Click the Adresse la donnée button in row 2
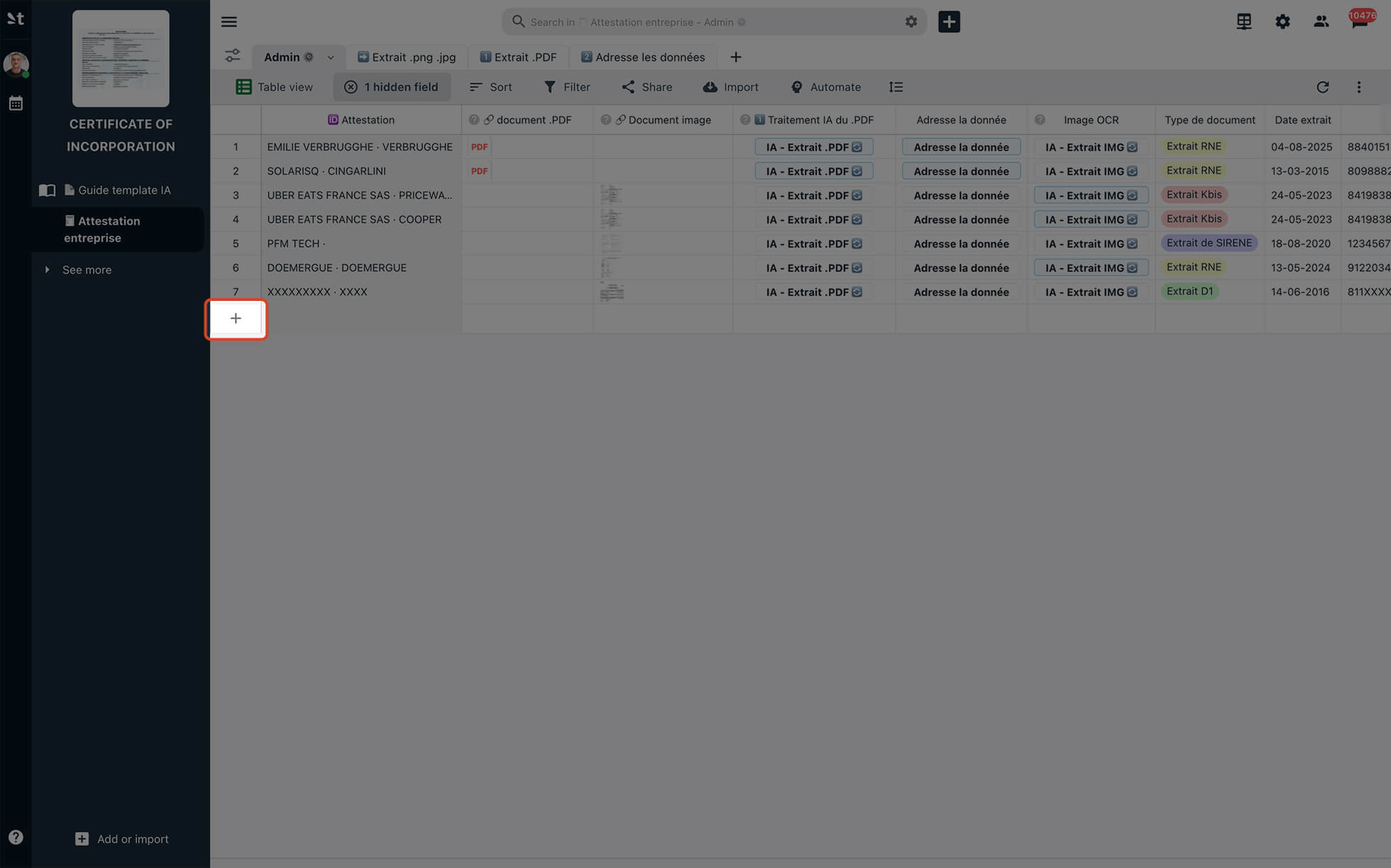 point(960,171)
